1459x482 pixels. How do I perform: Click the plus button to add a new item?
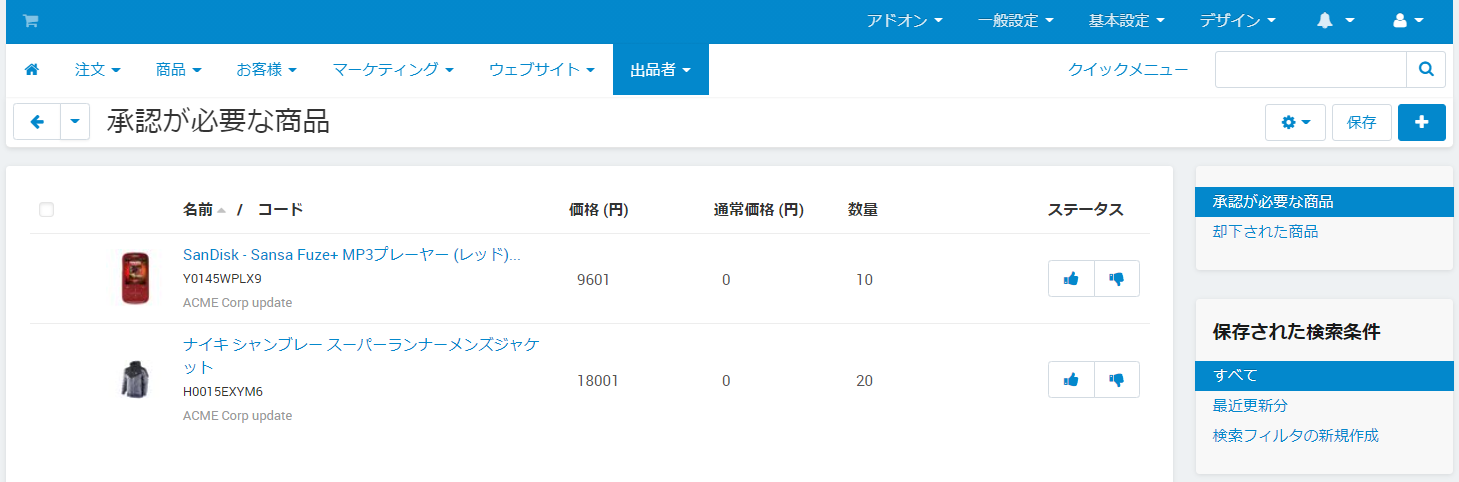click(1421, 122)
